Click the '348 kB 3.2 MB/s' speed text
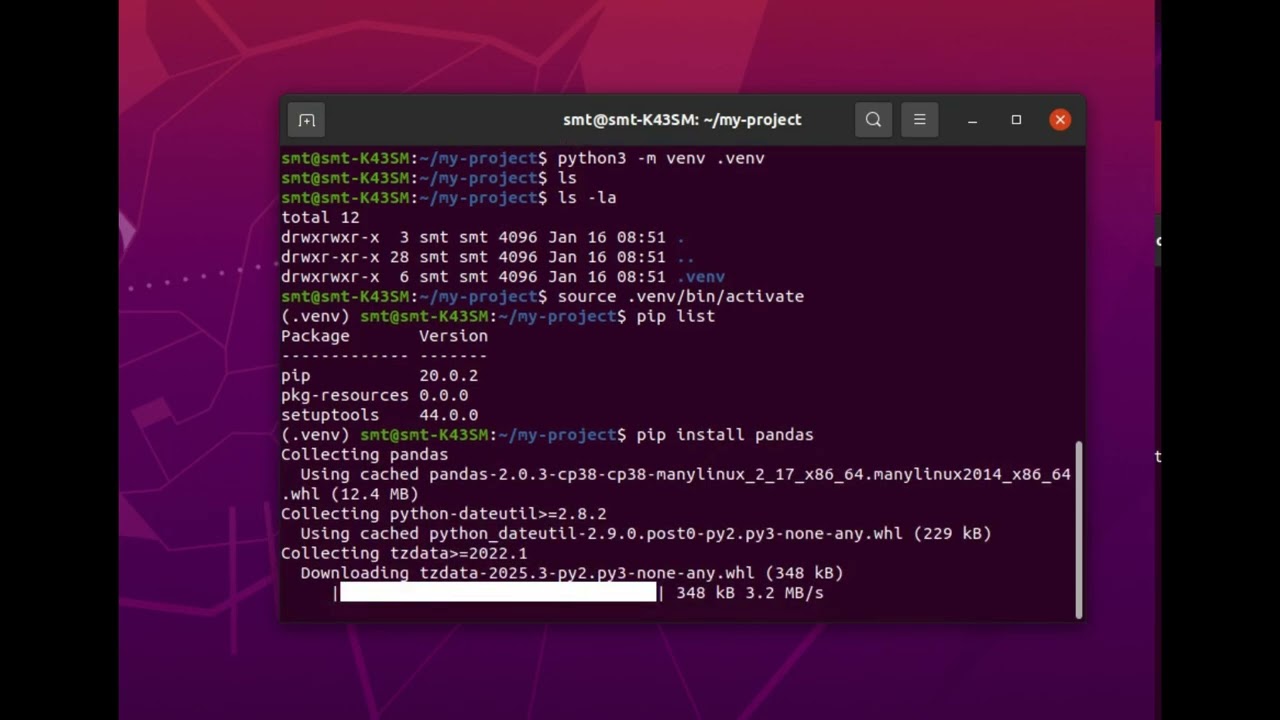 [x=750, y=593]
